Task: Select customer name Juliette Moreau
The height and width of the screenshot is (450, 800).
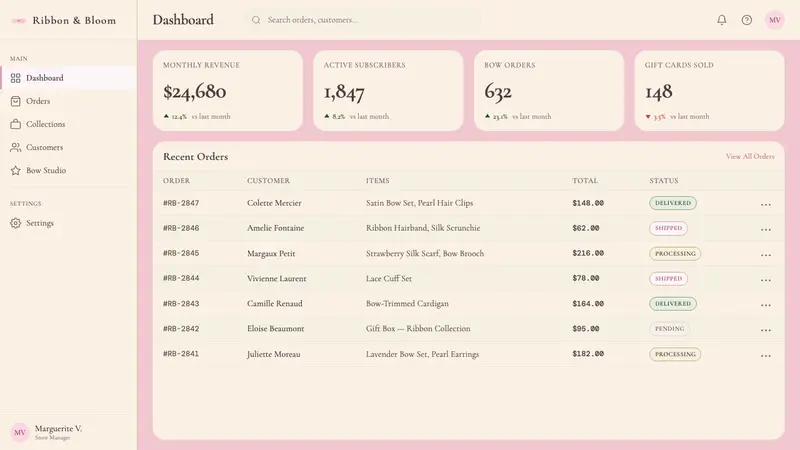Action: (273, 354)
